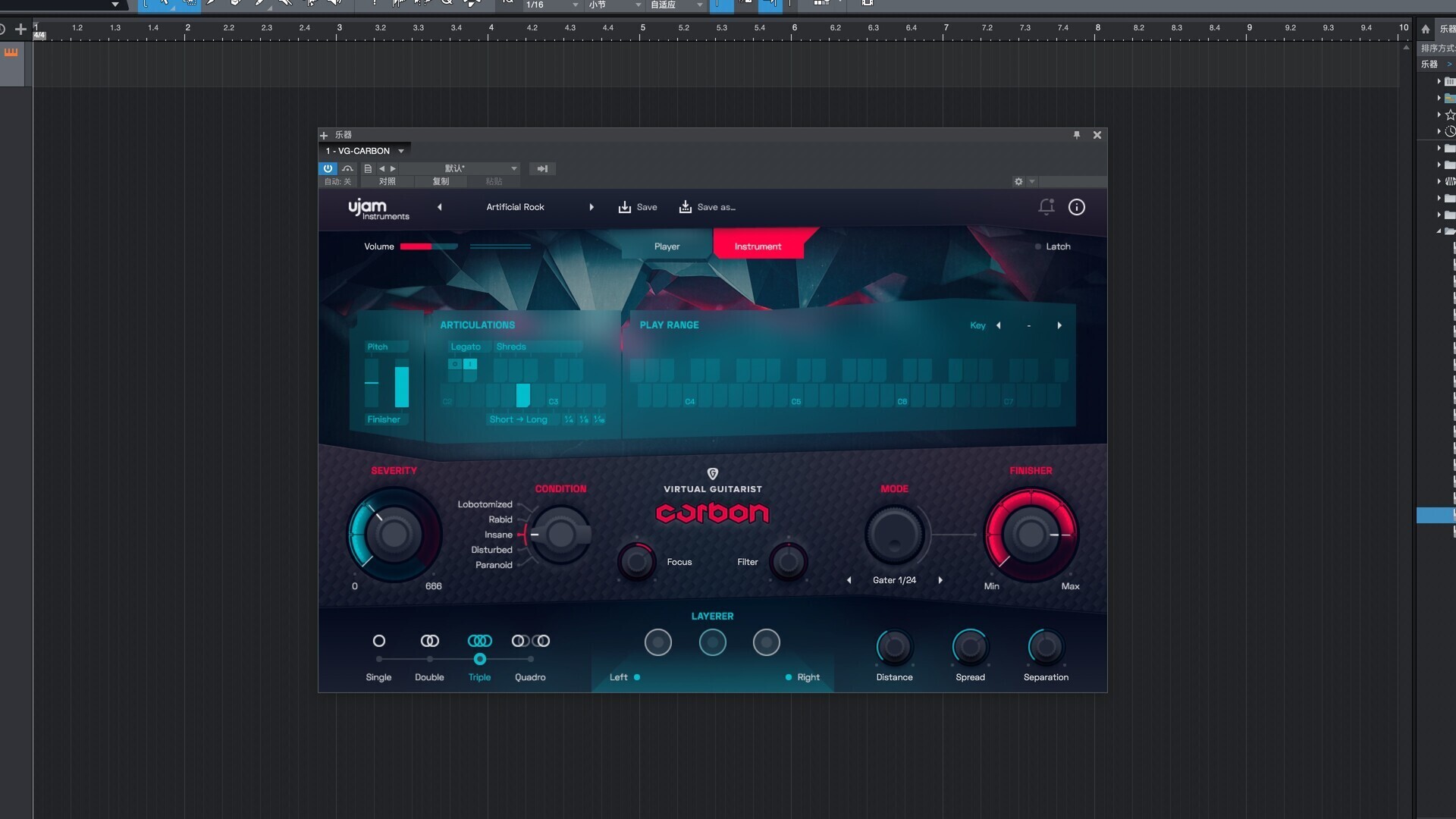The image size is (1456, 819).
Task: Select the Right layerer side
Action: tap(802, 677)
